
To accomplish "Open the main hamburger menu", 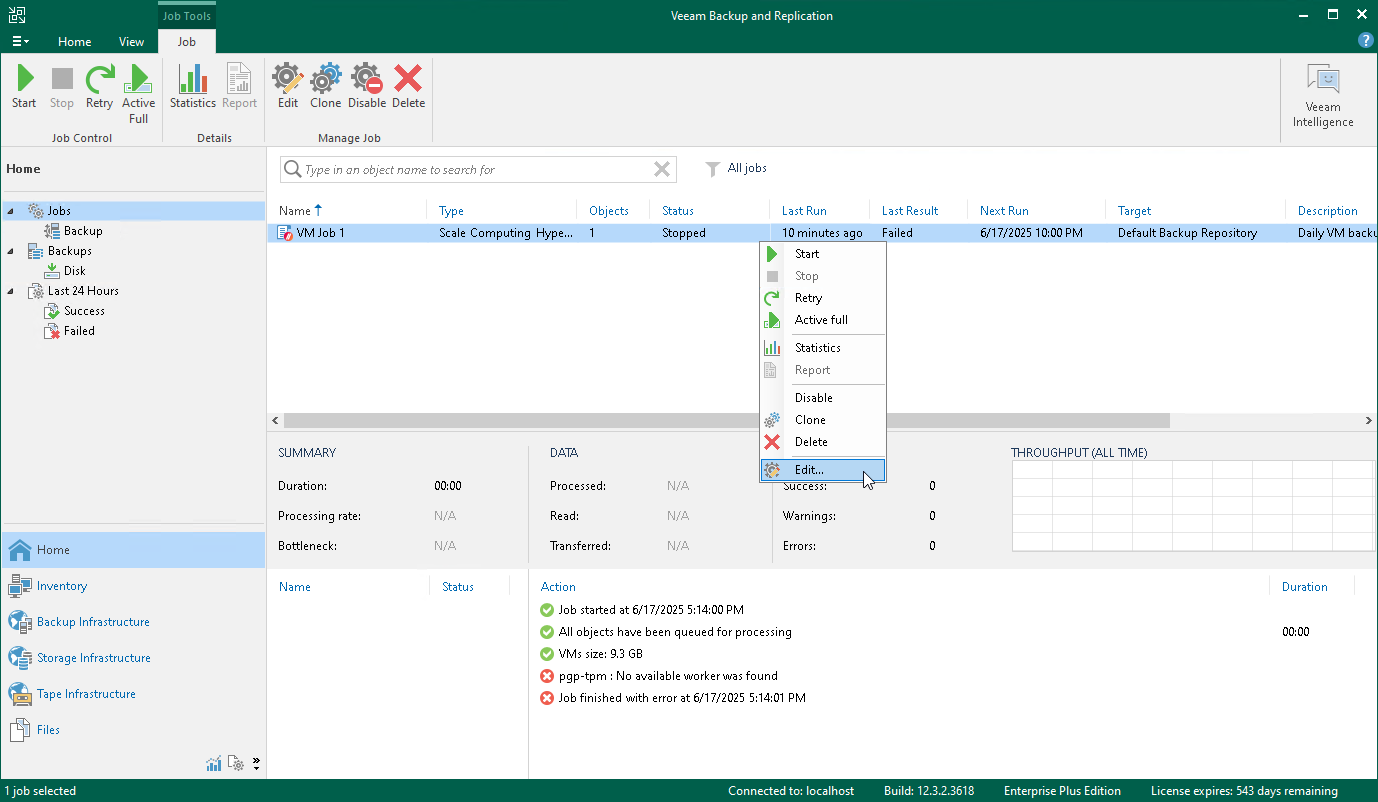I will pyautogui.click(x=20, y=42).
